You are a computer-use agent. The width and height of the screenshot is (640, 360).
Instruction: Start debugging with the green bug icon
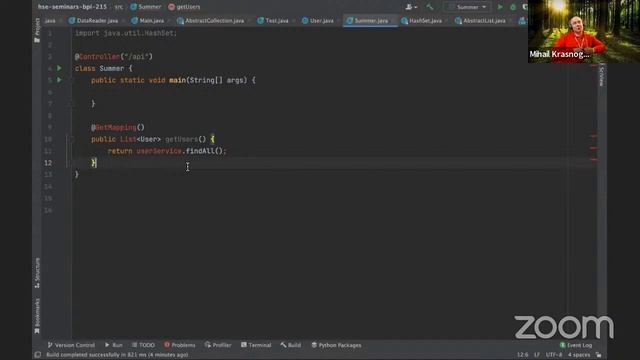(x=513, y=7)
